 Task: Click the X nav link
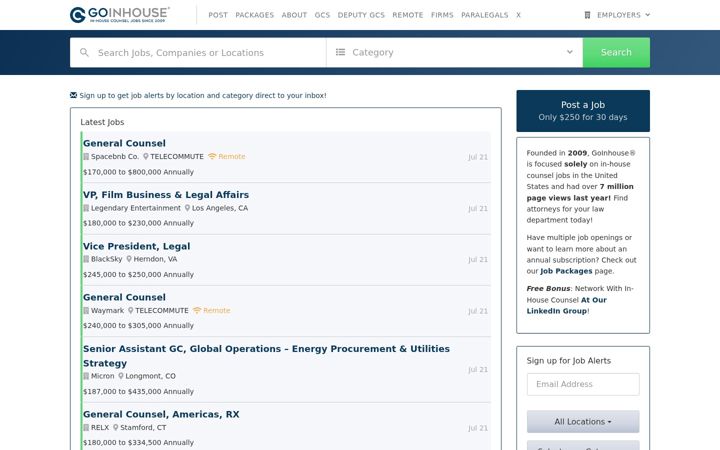[518, 15]
